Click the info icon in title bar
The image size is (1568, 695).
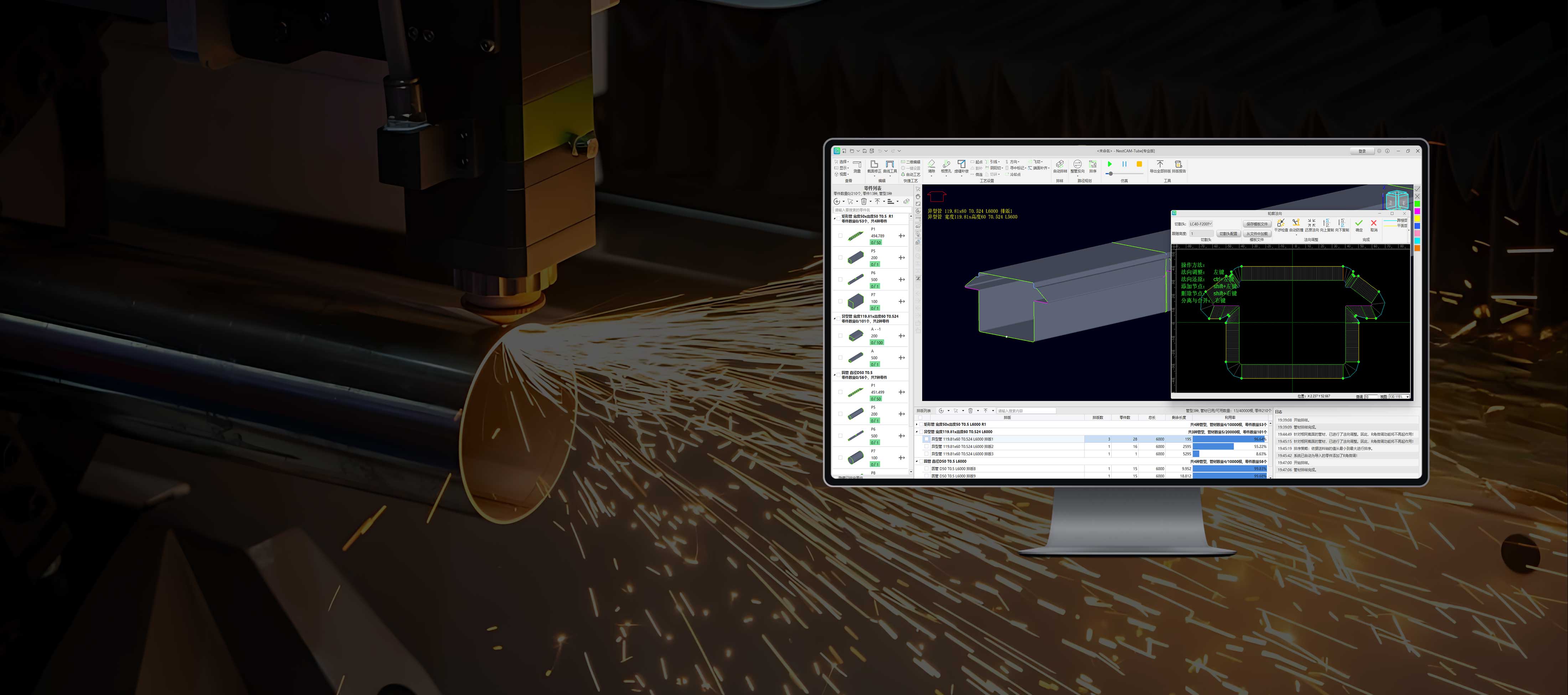coord(1387,150)
